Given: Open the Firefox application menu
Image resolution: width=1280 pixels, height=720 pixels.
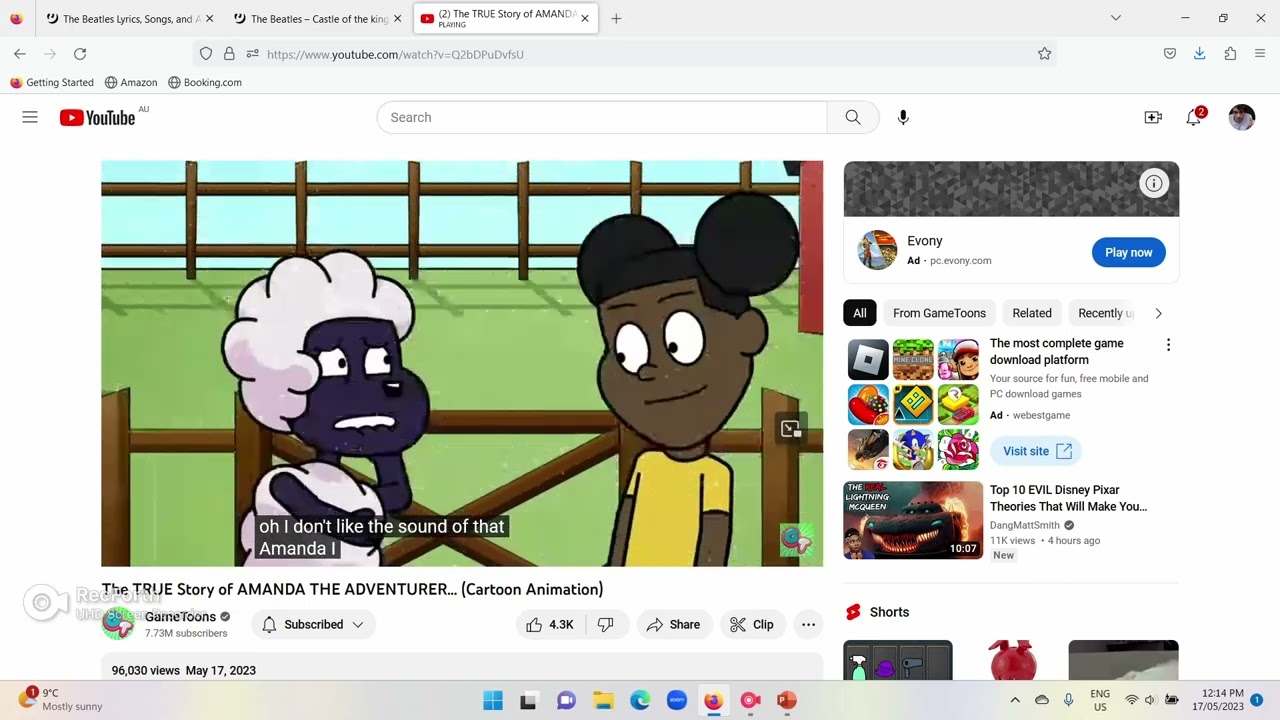Looking at the screenshot, I should coord(1260,54).
